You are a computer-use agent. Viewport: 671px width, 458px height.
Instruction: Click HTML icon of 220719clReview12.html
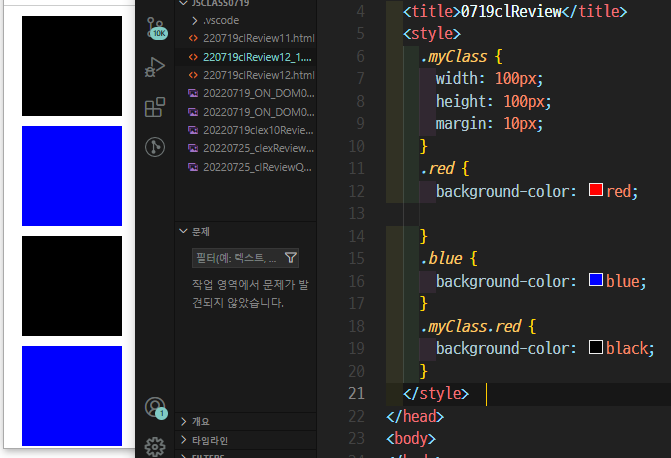click(x=193, y=75)
